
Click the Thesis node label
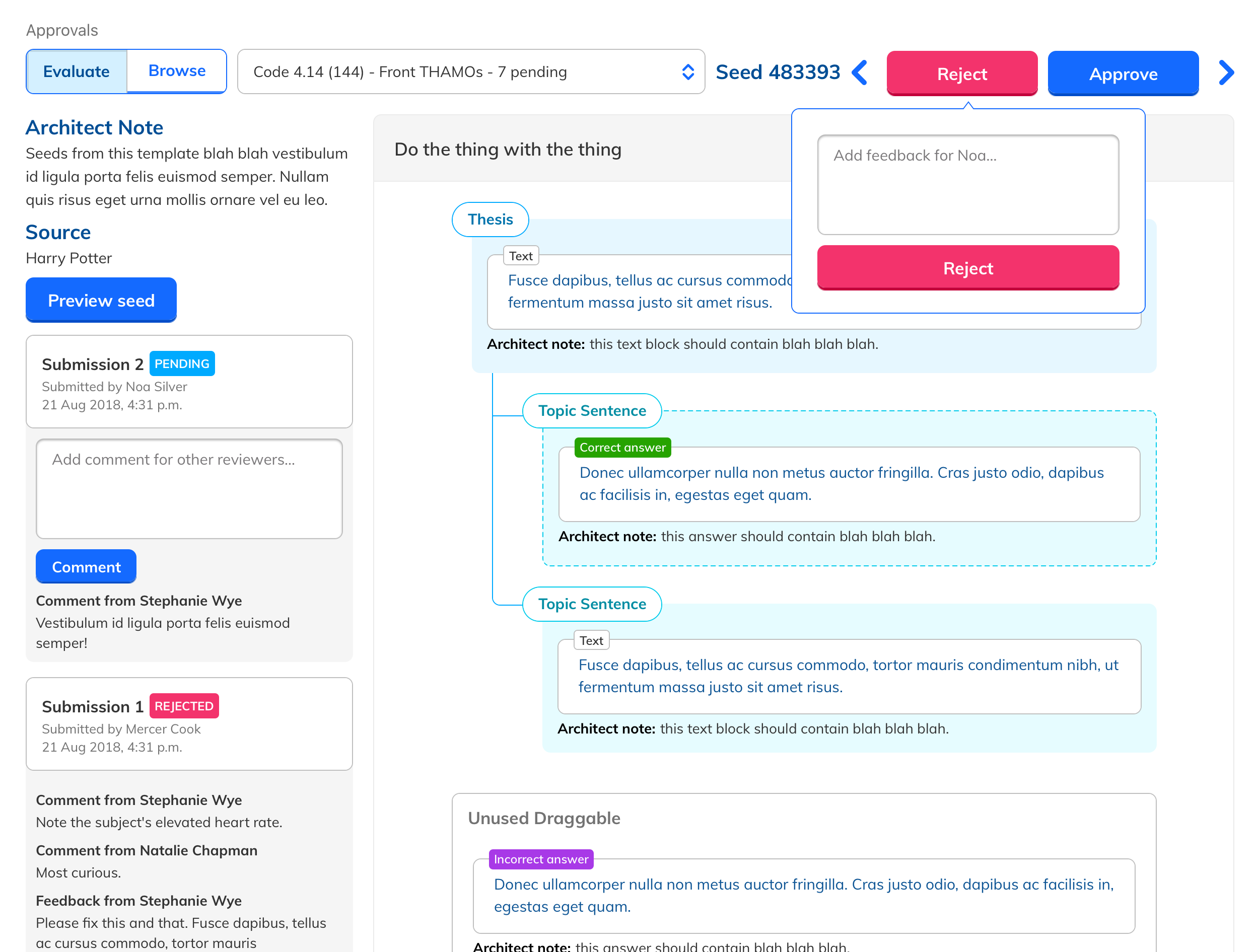coord(490,219)
